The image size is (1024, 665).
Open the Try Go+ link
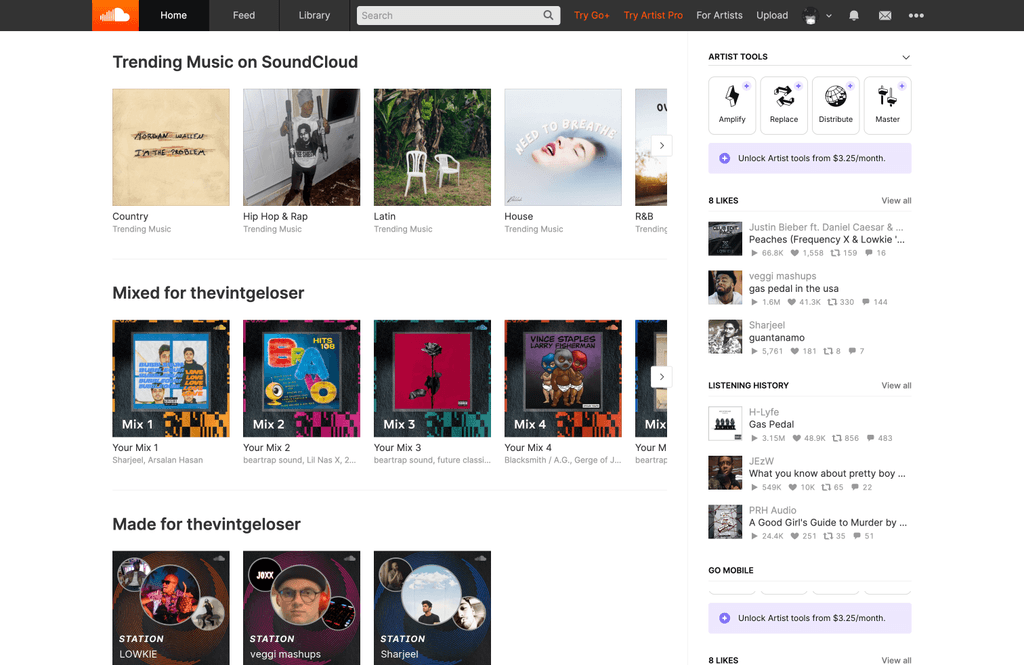[592, 15]
